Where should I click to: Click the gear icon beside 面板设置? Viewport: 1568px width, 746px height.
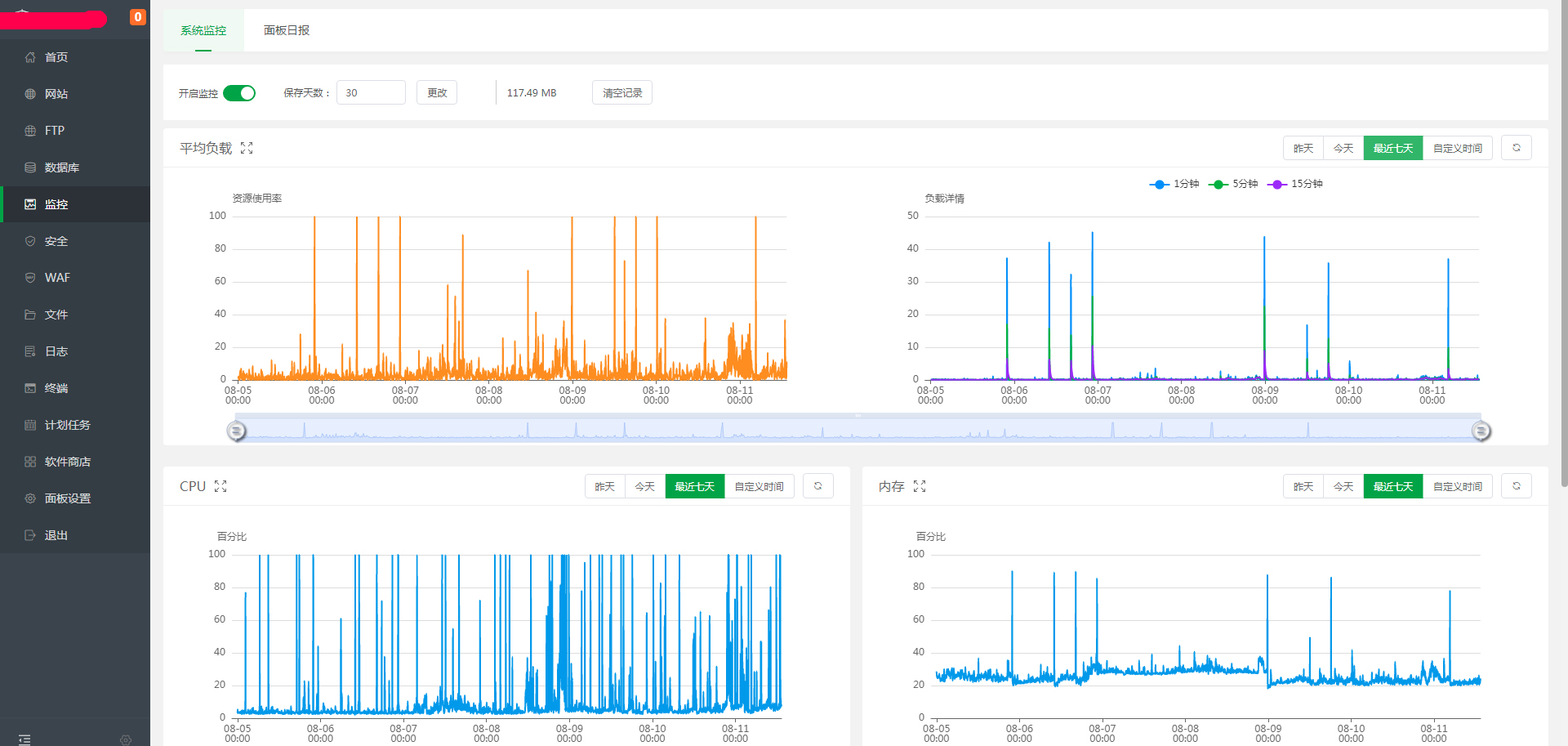(x=30, y=498)
